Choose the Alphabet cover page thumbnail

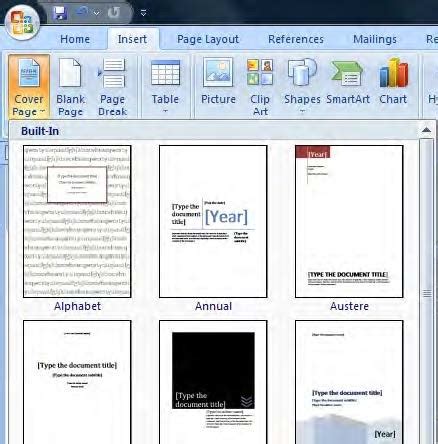(77, 221)
